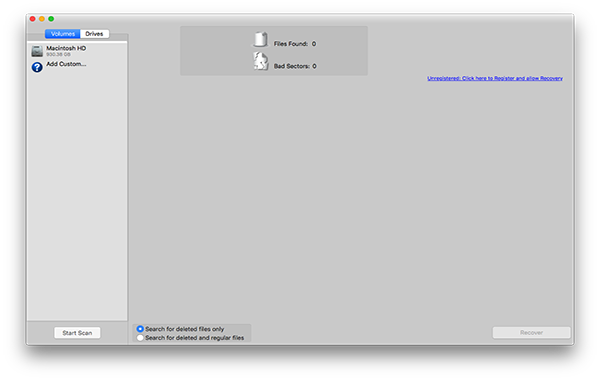Image resolution: width=600 pixels, height=380 pixels.
Task: Choose the Add Custom... entry
Action: (x=66, y=64)
